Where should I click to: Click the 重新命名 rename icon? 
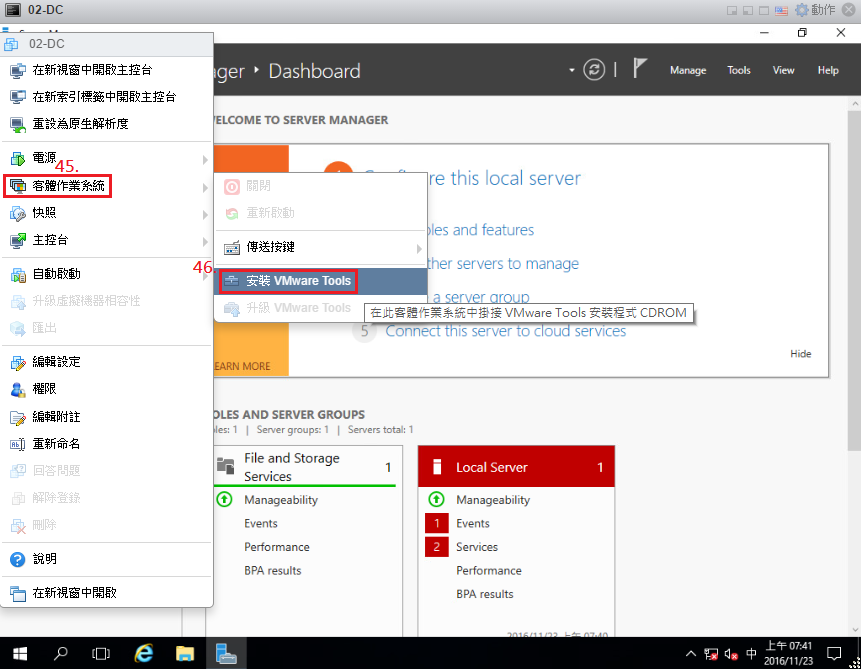(18, 444)
